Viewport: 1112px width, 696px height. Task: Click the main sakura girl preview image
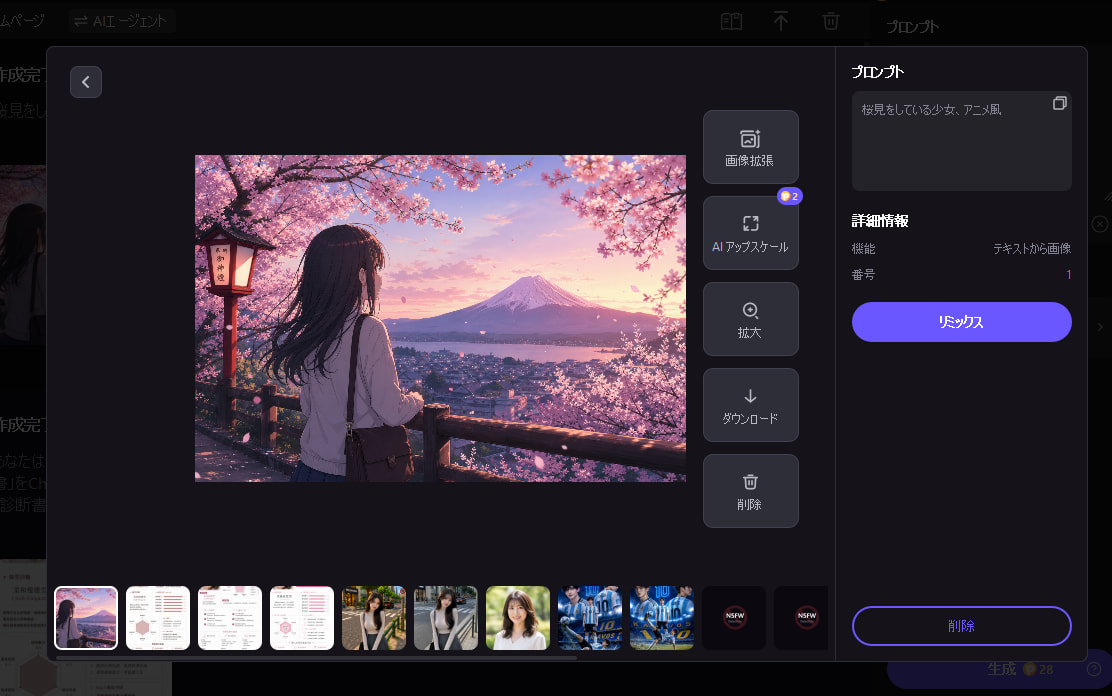click(x=440, y=319)
